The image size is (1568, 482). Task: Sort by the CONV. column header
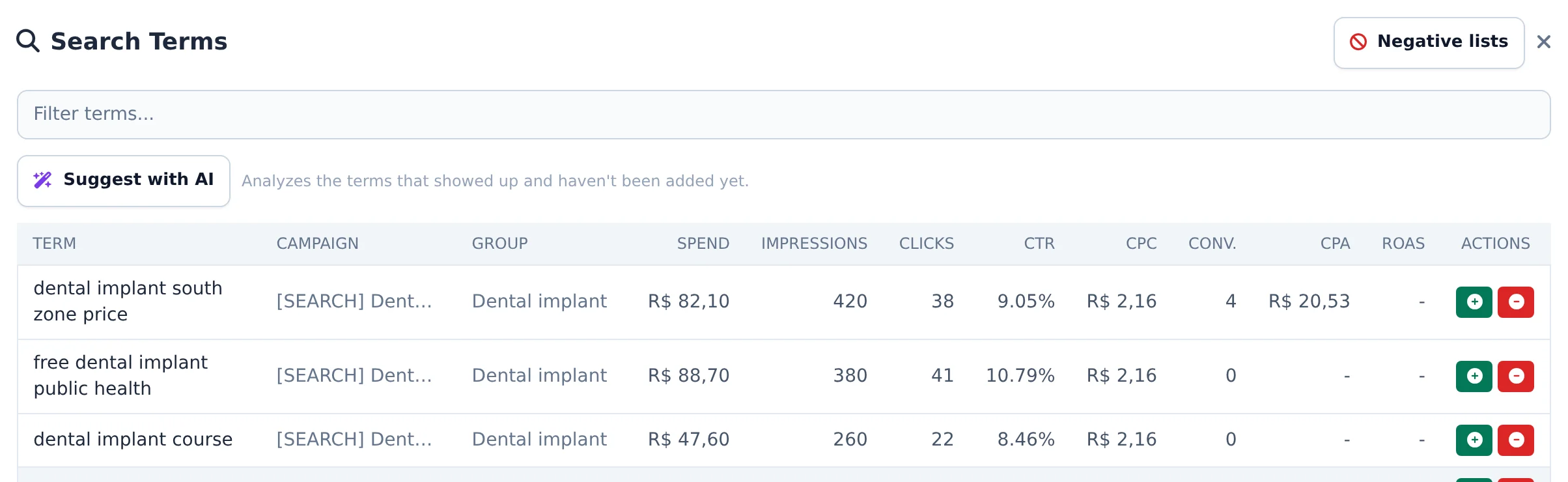click(1212, 244)
